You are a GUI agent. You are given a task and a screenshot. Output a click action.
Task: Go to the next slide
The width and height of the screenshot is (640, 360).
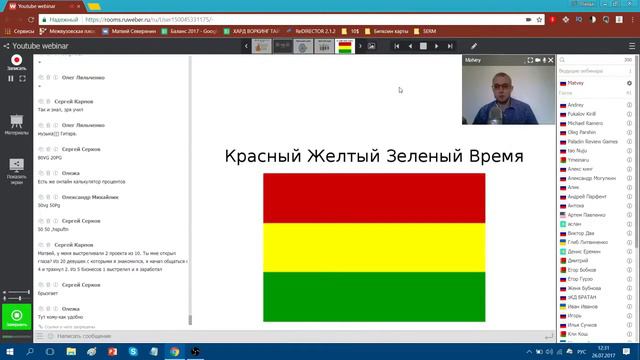point(436,46)
